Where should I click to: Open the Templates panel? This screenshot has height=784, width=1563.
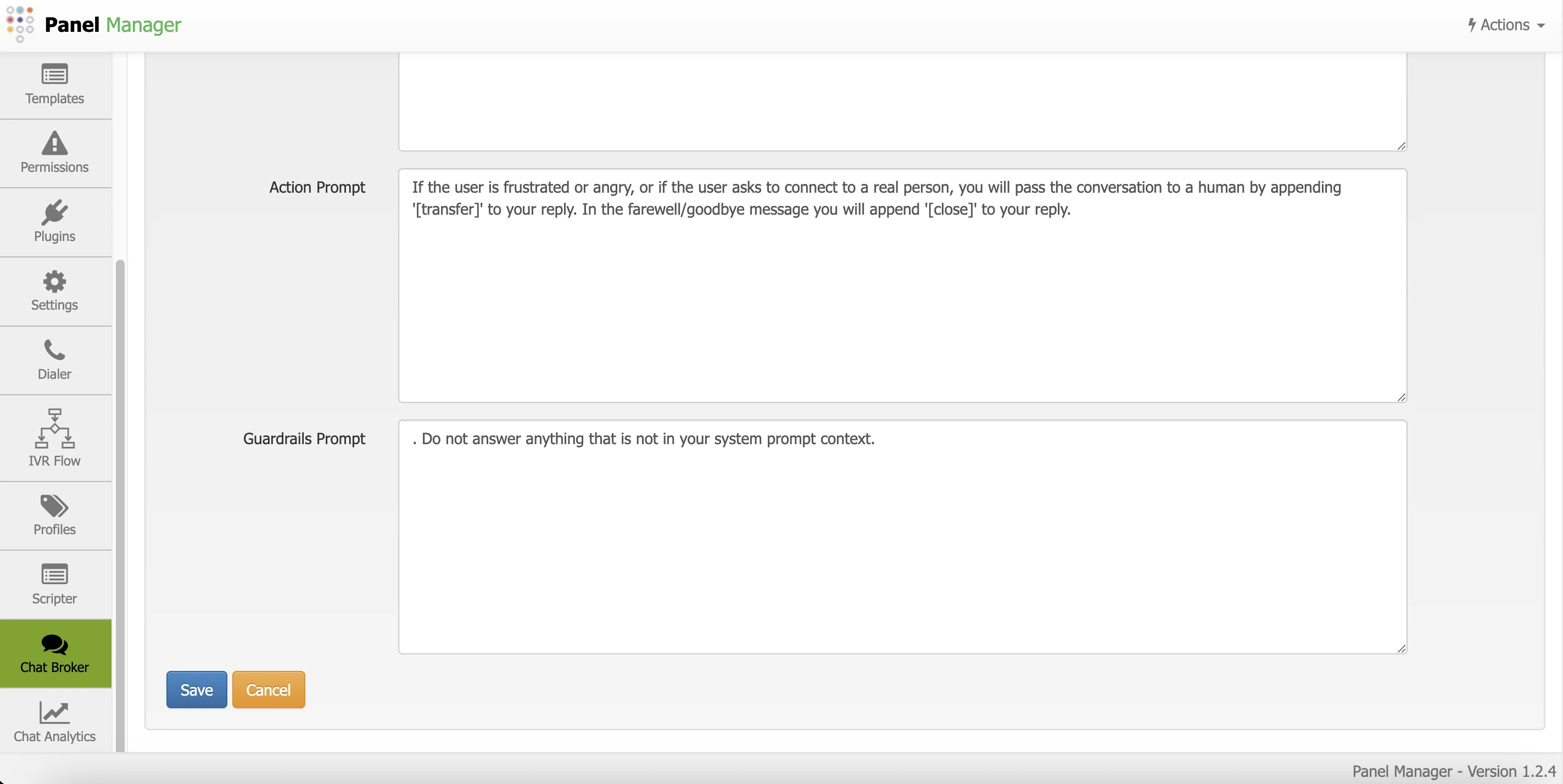pyautogui.click(x=54, y=85)
